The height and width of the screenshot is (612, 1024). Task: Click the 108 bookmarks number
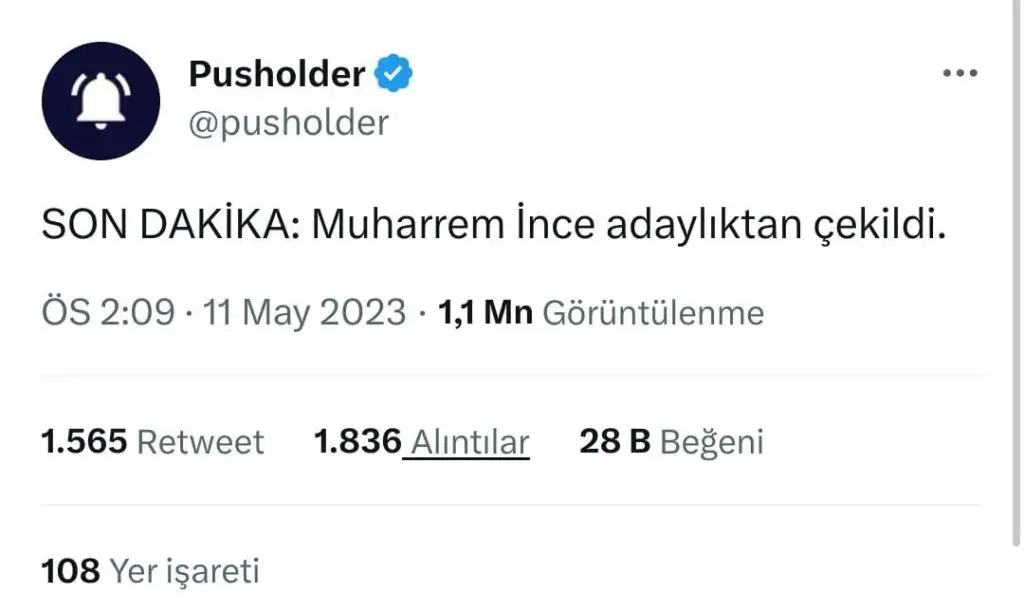[70, 571]
